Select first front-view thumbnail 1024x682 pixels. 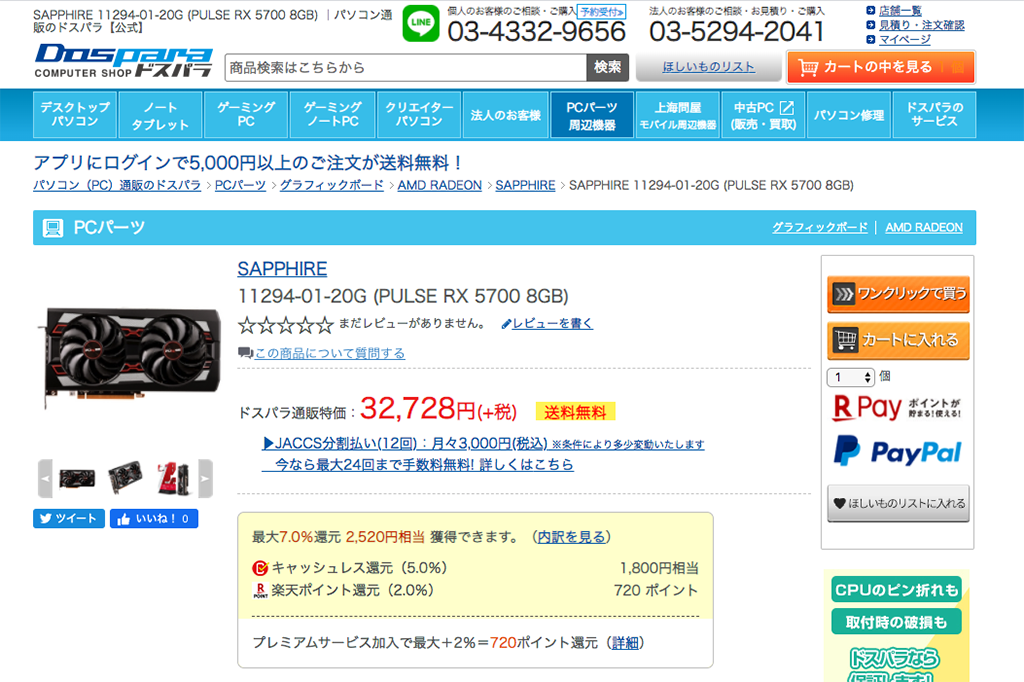click(76, 479)
